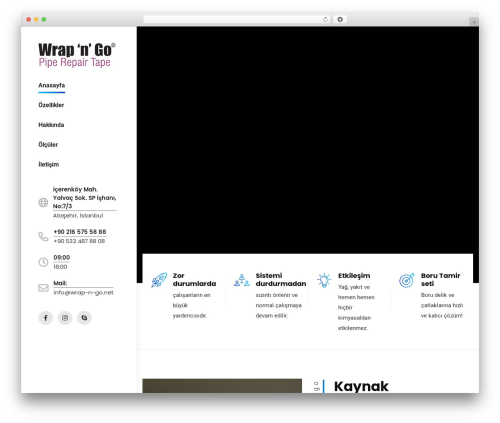The height and width of the screenshot is (423, 500).
Task: Open the Facebook social icon
Action: tap(46, 318)
